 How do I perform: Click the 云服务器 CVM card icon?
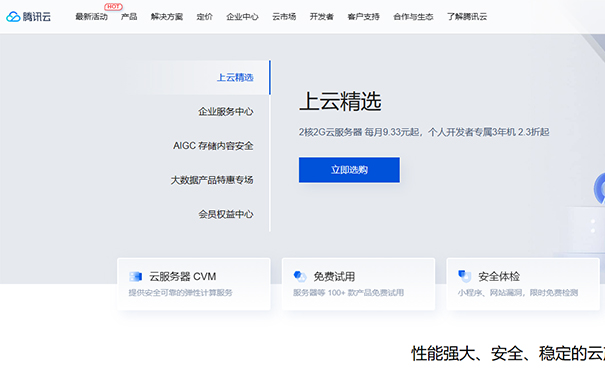(135, 277)
